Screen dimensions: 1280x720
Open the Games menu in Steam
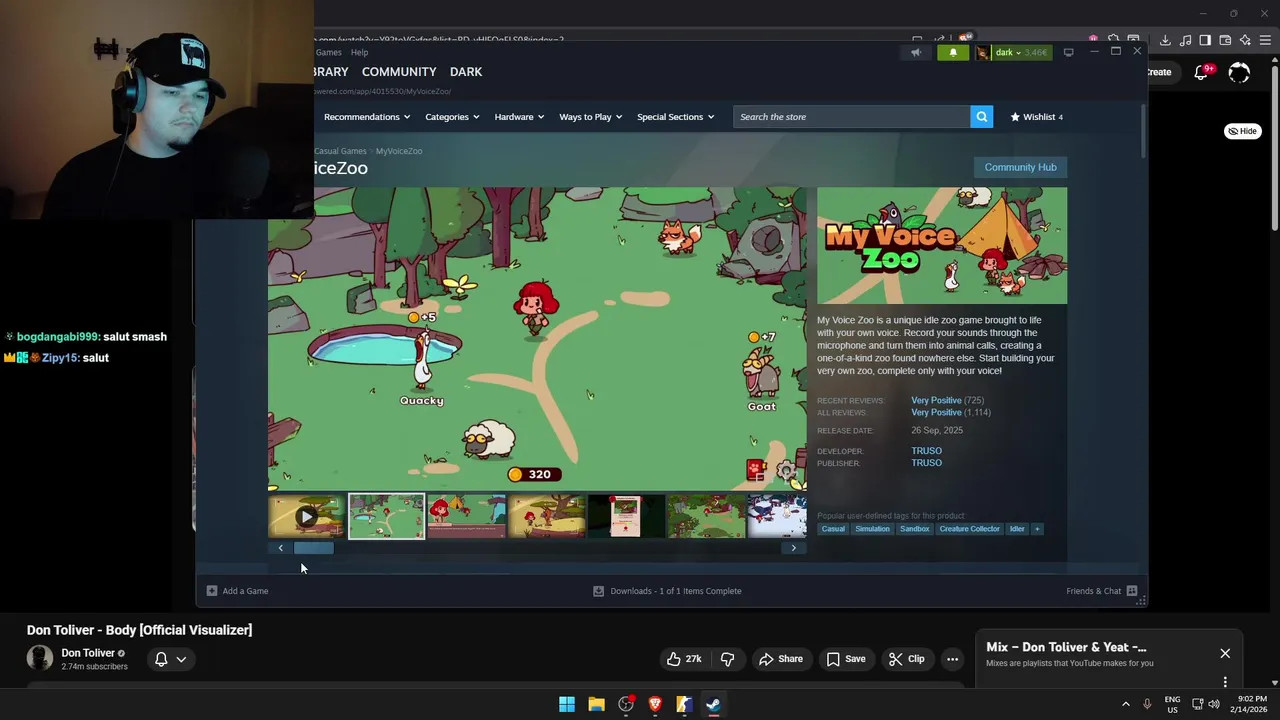(329, 52)
